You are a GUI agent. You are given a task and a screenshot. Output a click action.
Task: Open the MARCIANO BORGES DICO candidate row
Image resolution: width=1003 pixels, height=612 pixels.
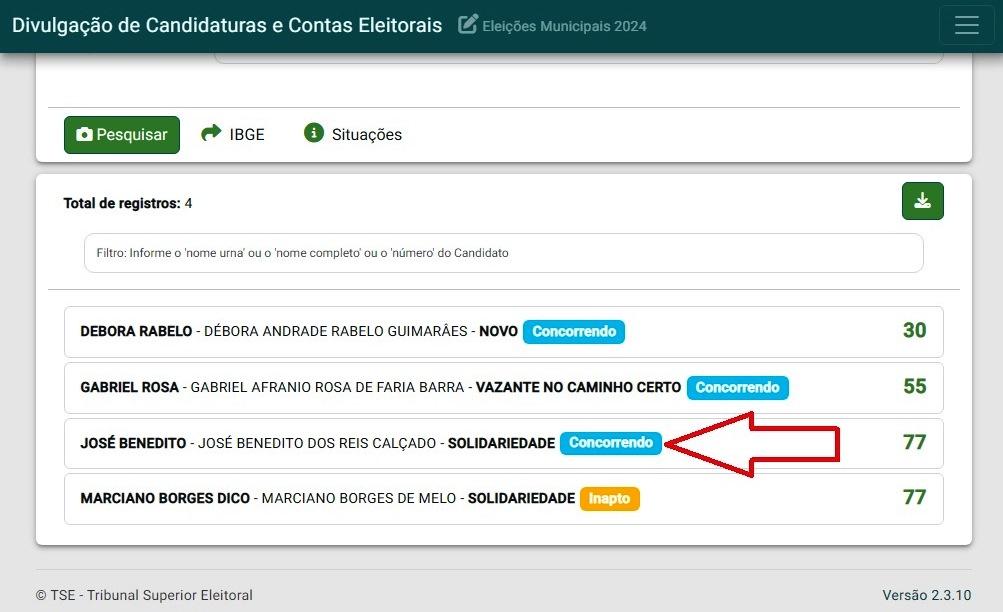[503, 499]
